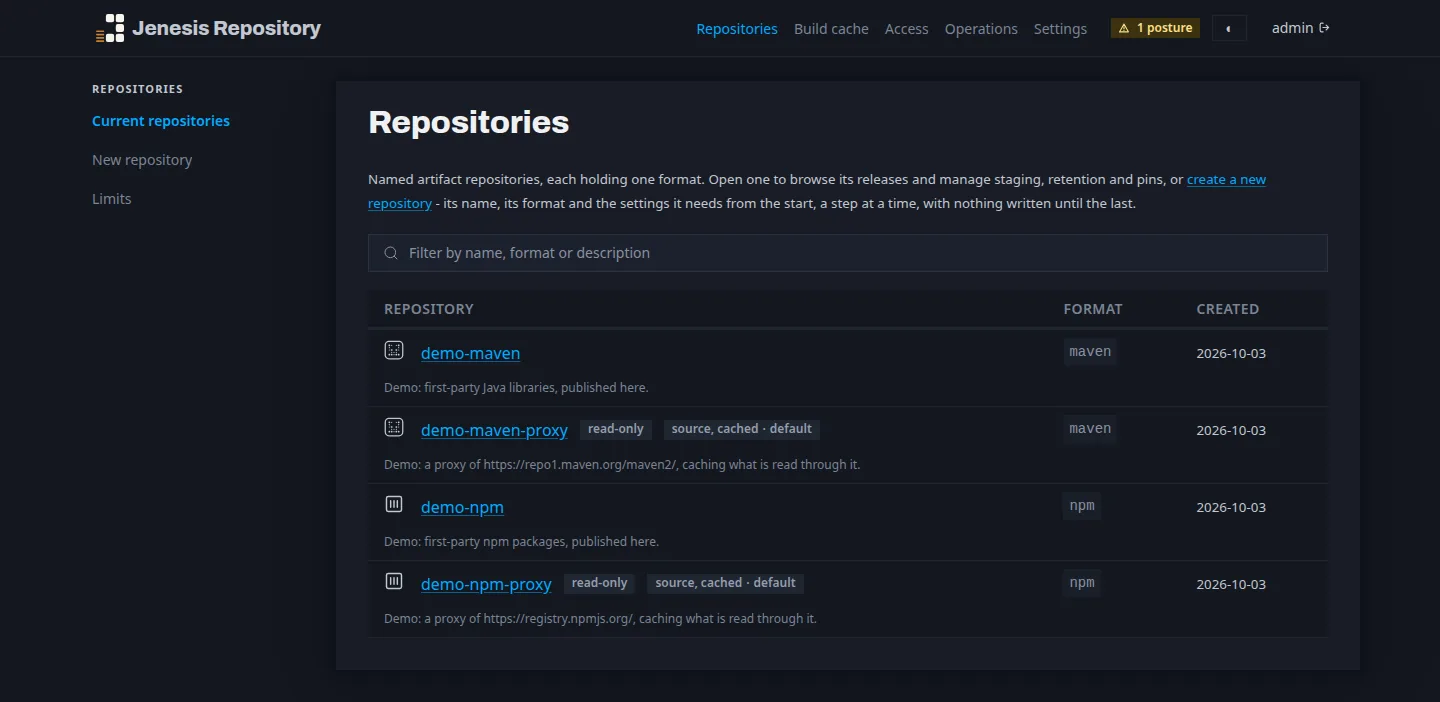Click source, cached · default badge on demo-maven-proxy
Viewport: 1440px width, 702px height.
pyautogui.click(x=742, y=429)
